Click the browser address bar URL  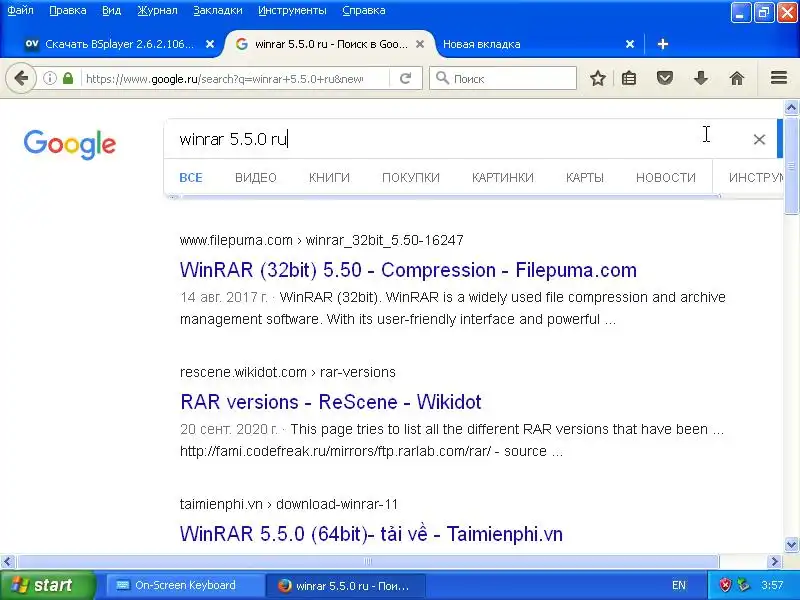(x=224, y=79)
